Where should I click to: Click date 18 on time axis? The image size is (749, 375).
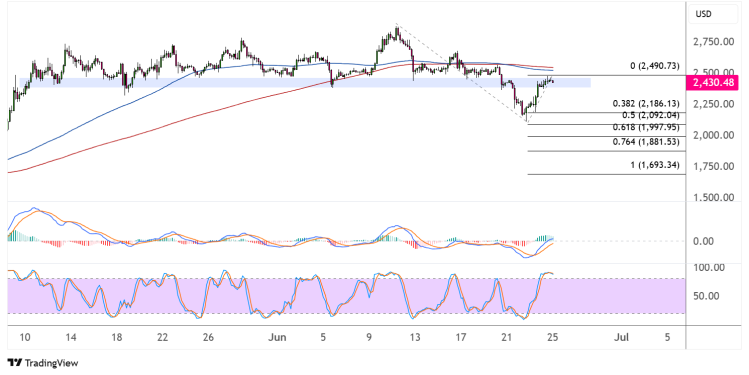click(117, 337)
